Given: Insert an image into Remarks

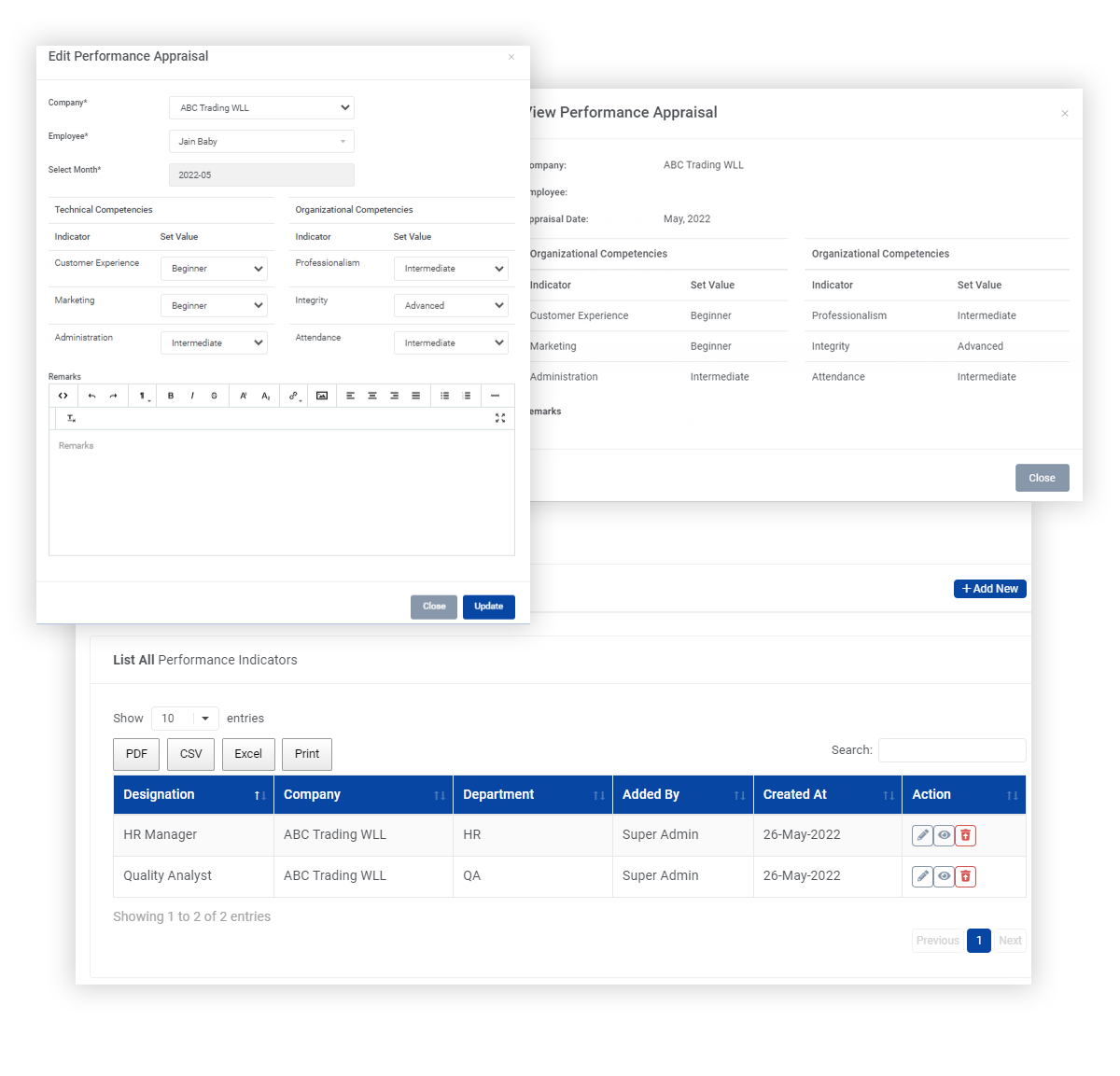Looking at the screenshot, I should pyautogui.click(x=322, y=396).
